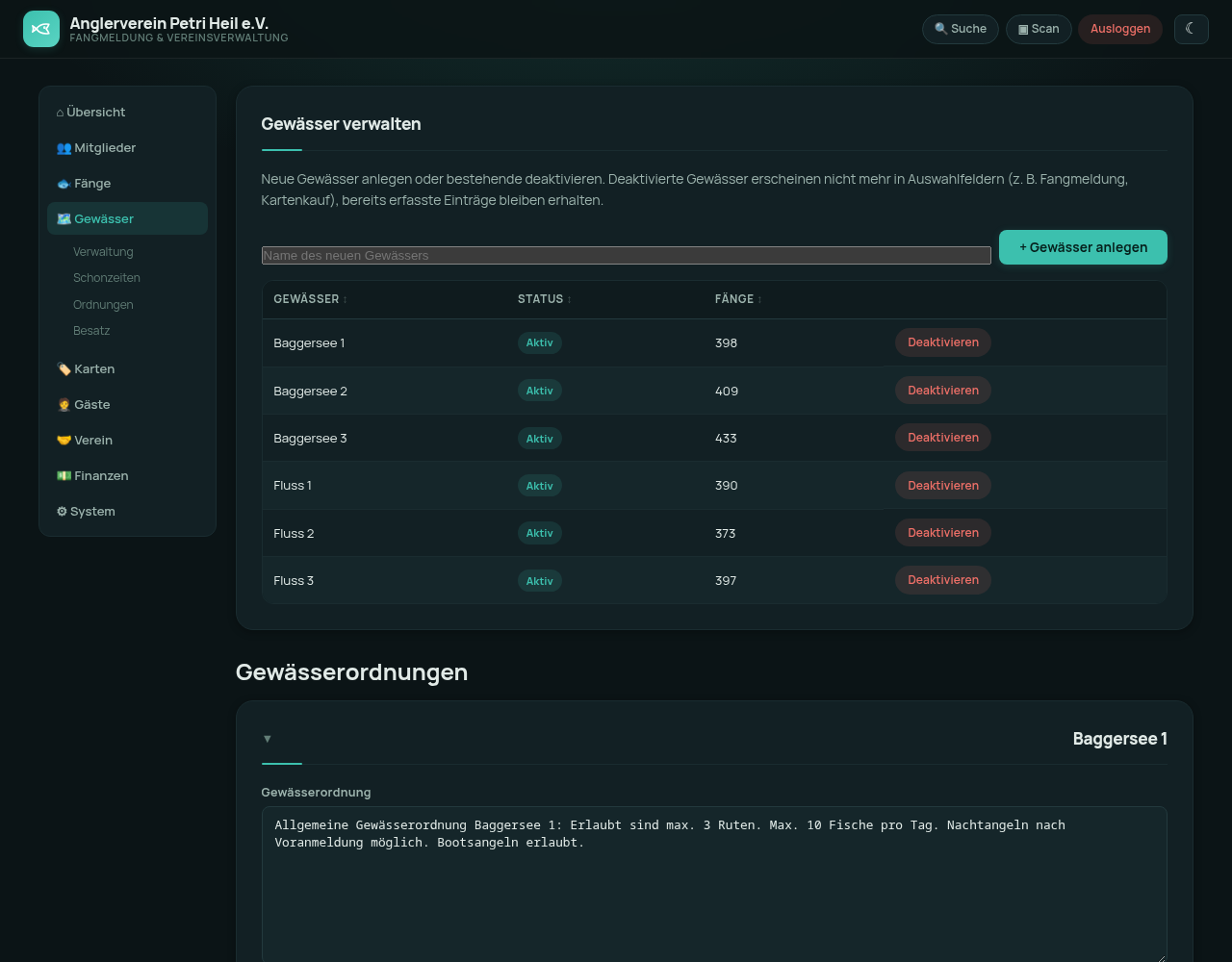This screenshot has width=1232, height=962.
Task: Click the Gewässer anlegen button
Action: (x=1083, y=247)
